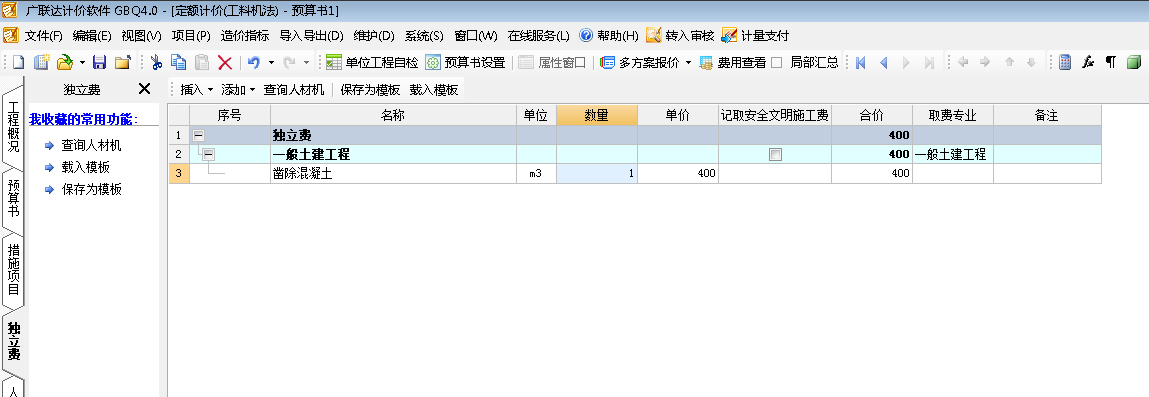Open the 帮助(H) menu
1149x397 pixels.
point(609,35)
